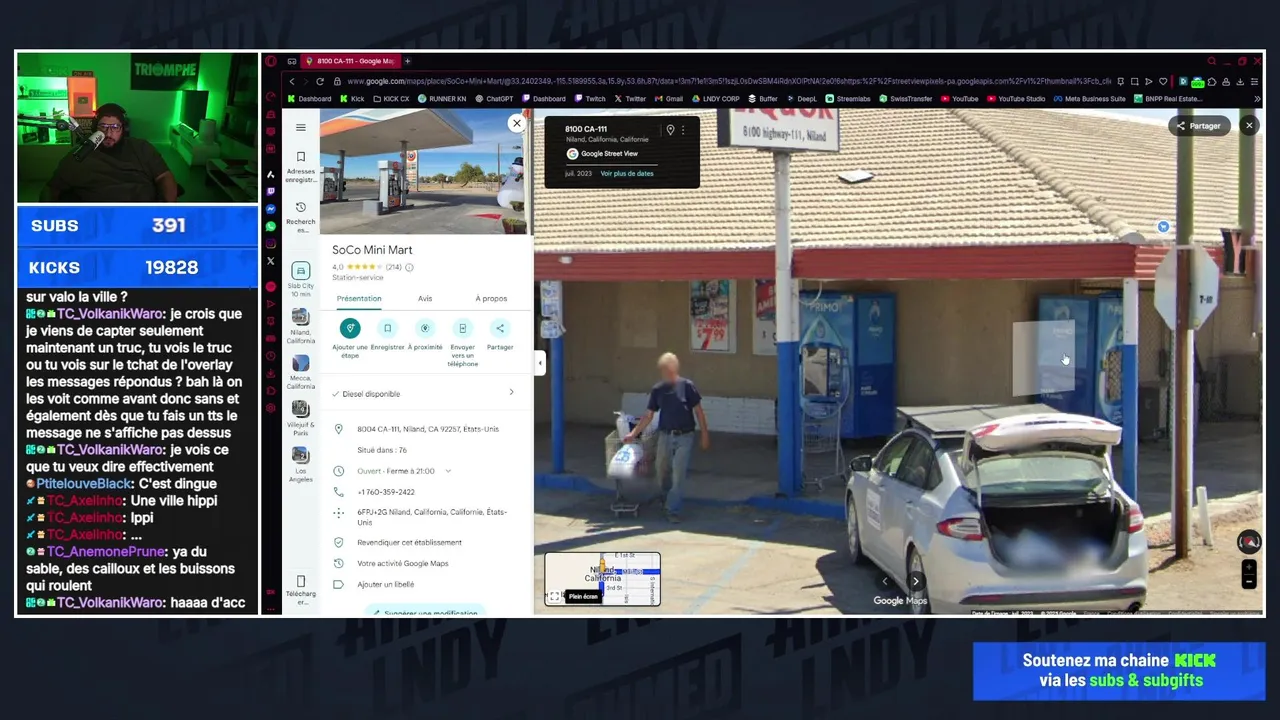The width and height of the screenshot is (1280, 720).
Task: Open Villejuif & Paris recent item
Action: point(300,419)
